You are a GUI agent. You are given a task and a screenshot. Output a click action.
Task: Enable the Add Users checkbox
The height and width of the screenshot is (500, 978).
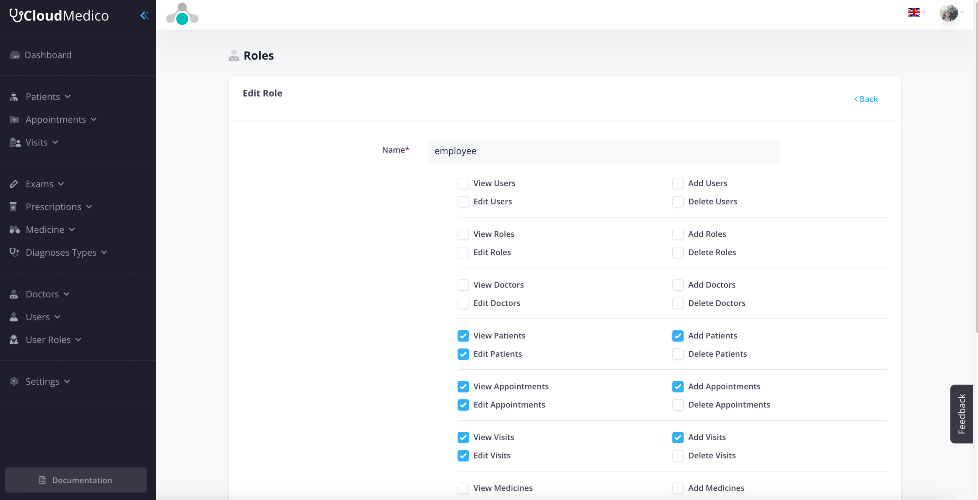(677, 183)
